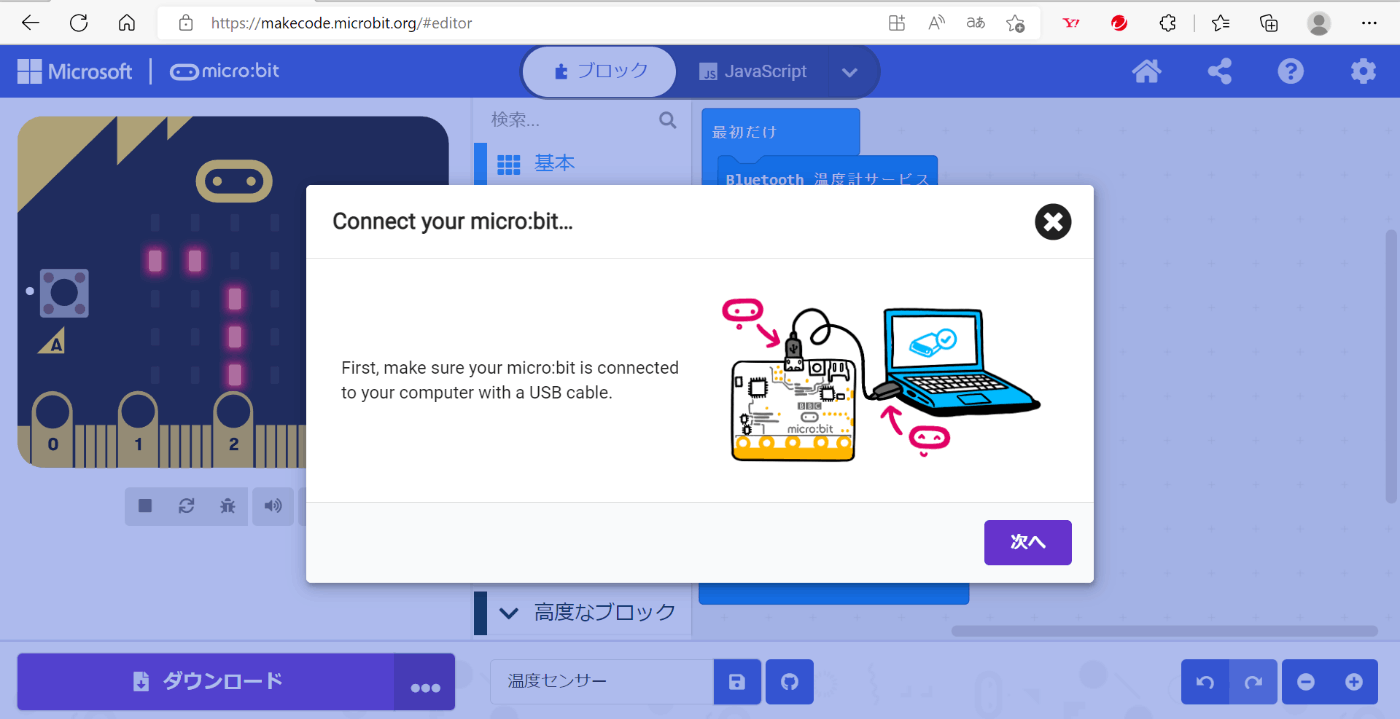This screenshot has width=1400, height=719.
Task: Zoom in the workspace
Action: click(1354, 682)
